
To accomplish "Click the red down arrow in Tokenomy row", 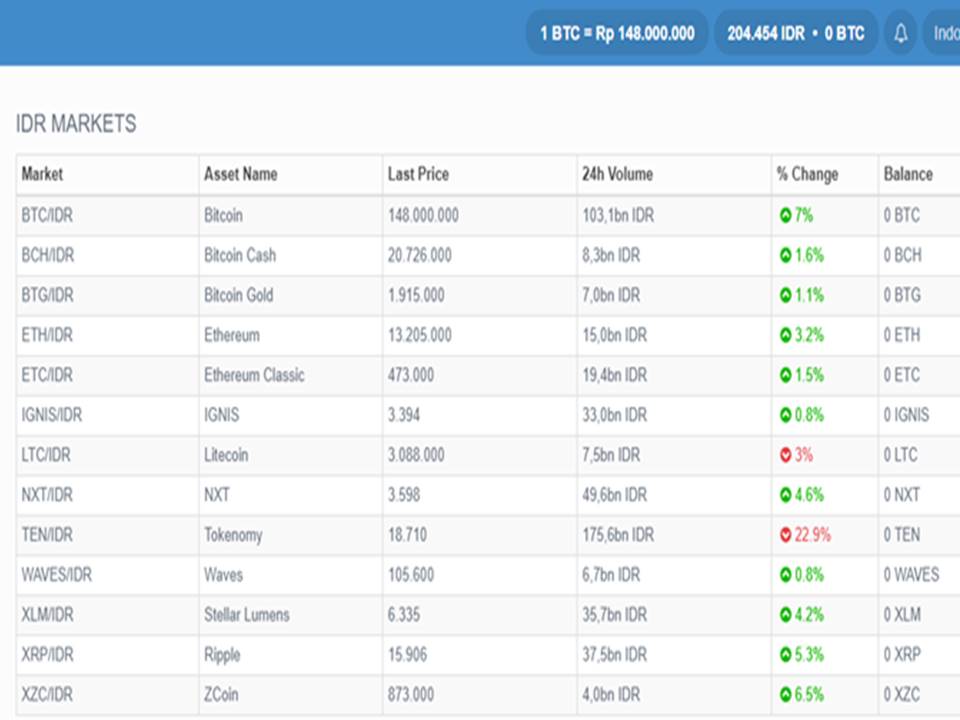I will (786, 535).
